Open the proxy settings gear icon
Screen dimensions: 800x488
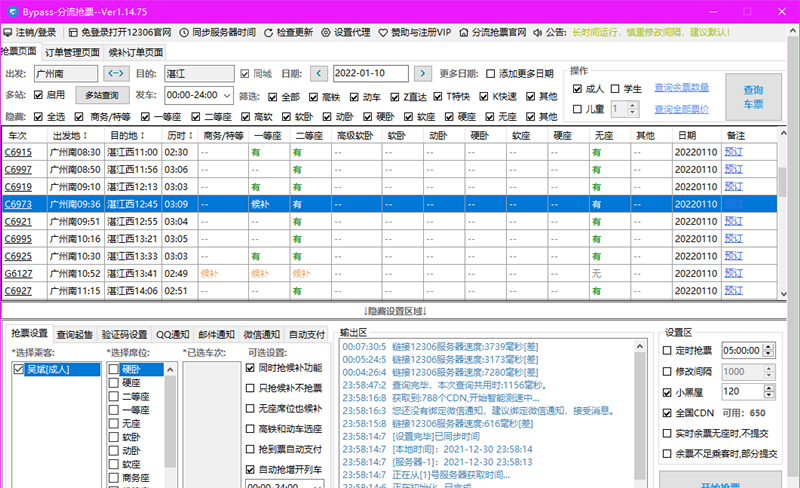coord(326,33)
